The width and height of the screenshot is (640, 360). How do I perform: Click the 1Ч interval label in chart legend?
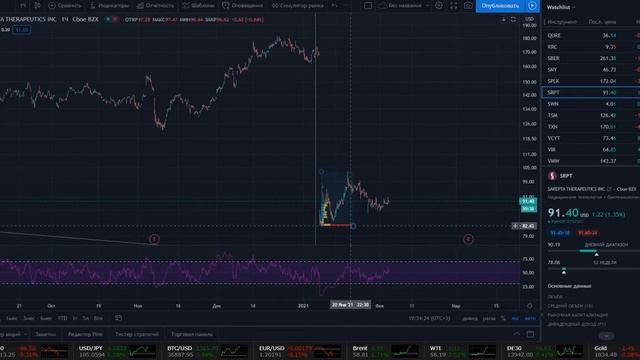pyautogui.click(x=64, y=19)
